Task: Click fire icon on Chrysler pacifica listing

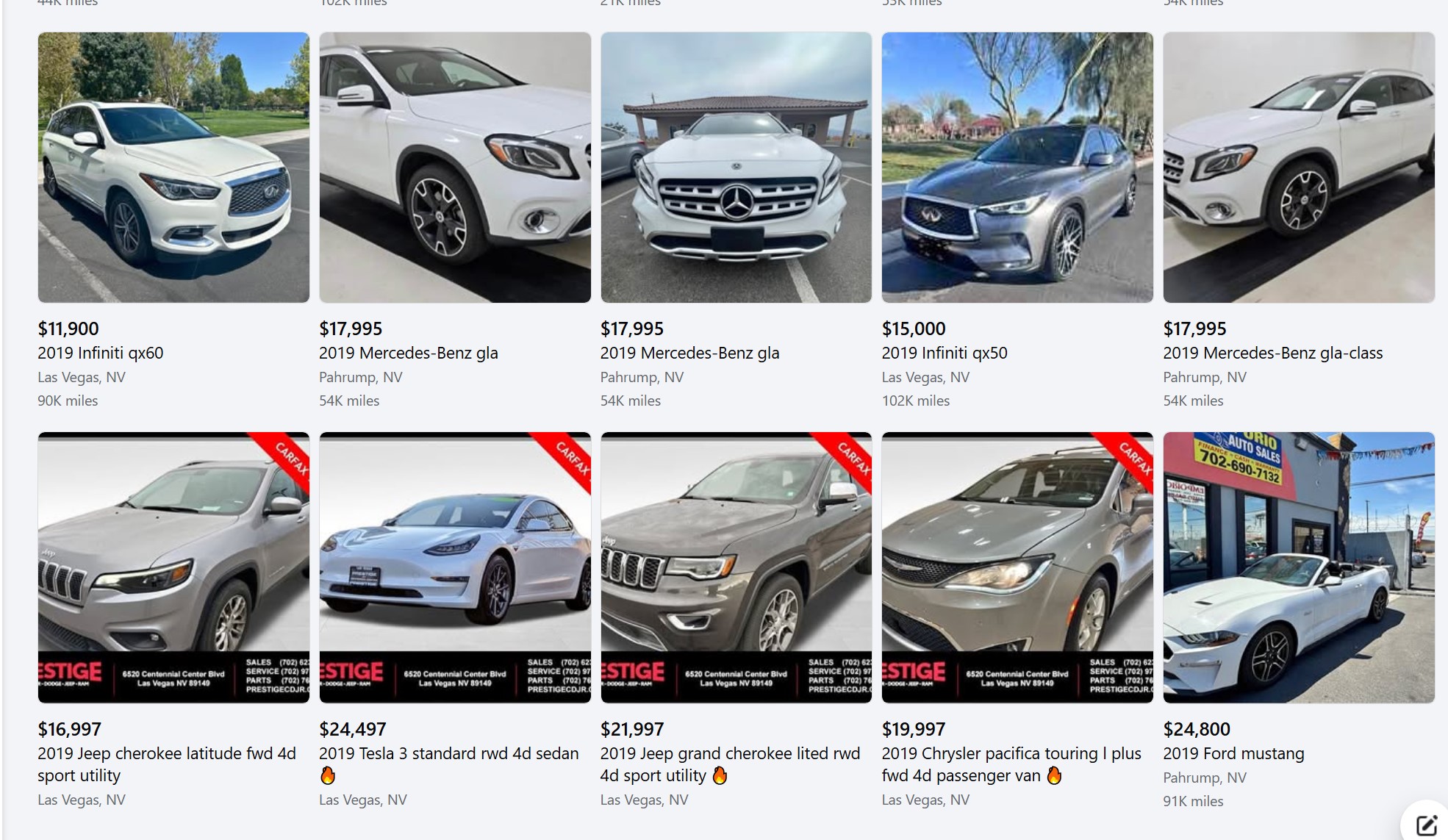Action: (1054, 775)
